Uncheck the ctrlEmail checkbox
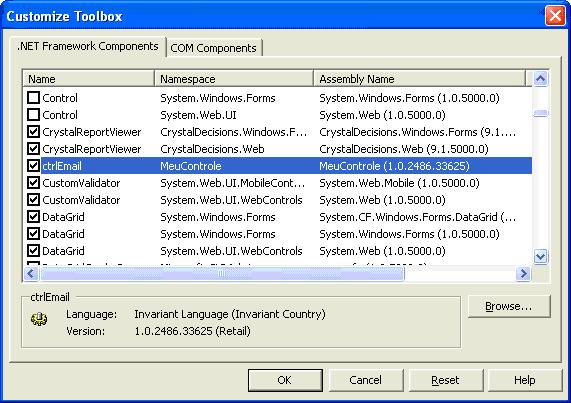The height and width of the screenshot is (403, 571). pyautogui.click(x=34, y=166)
